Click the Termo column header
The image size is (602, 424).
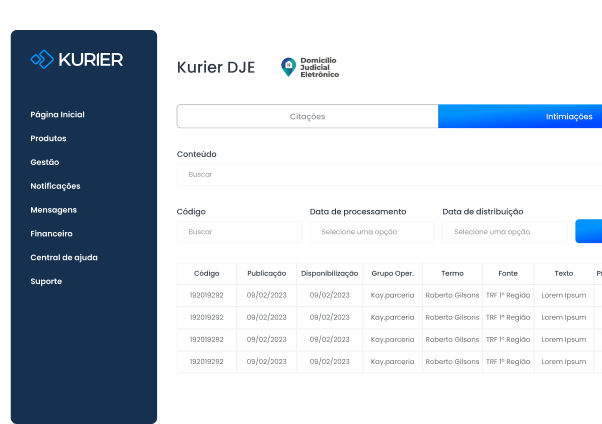pos(452,273)
